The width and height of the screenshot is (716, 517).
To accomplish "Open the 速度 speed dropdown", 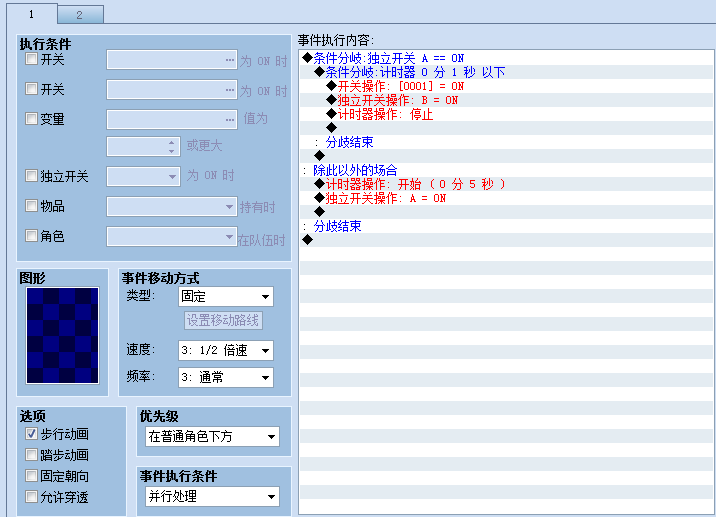I will (x=226, y=350).
